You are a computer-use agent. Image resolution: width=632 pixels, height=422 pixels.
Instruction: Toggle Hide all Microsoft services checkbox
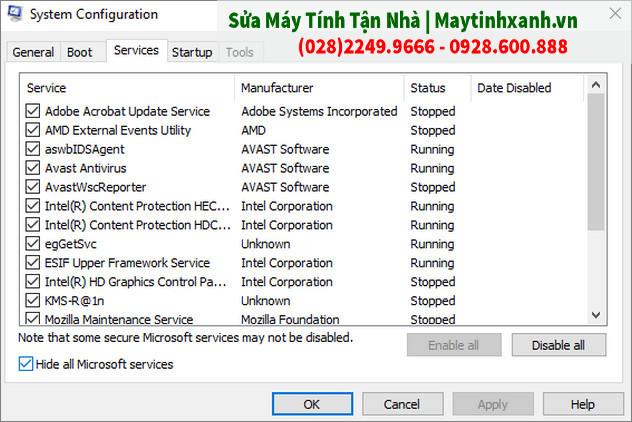pos(26,364)
